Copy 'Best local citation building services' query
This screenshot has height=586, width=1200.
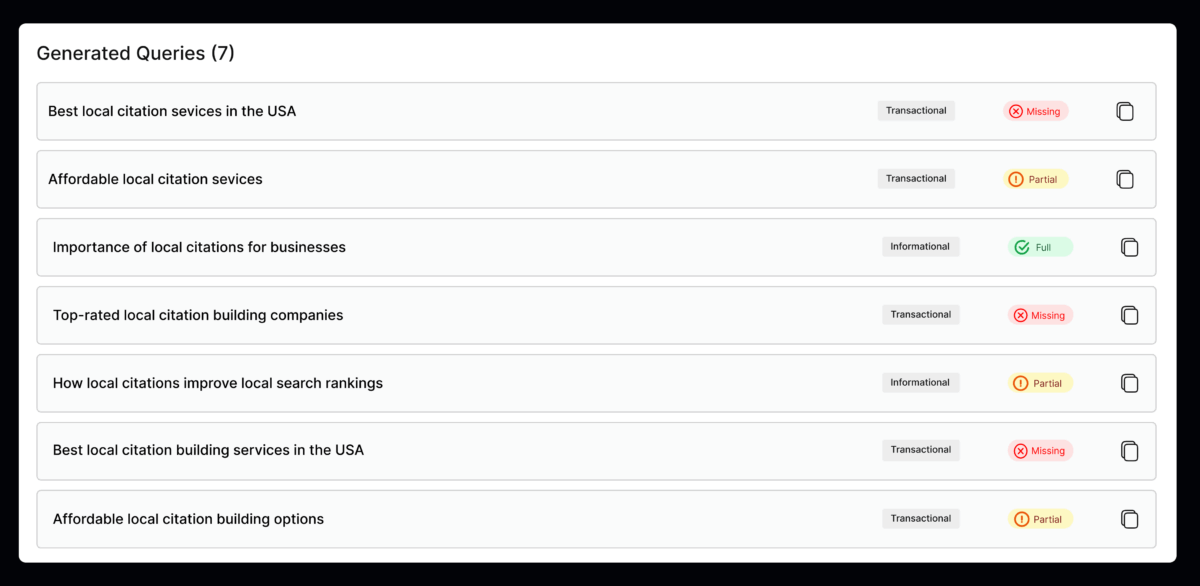1129,451
